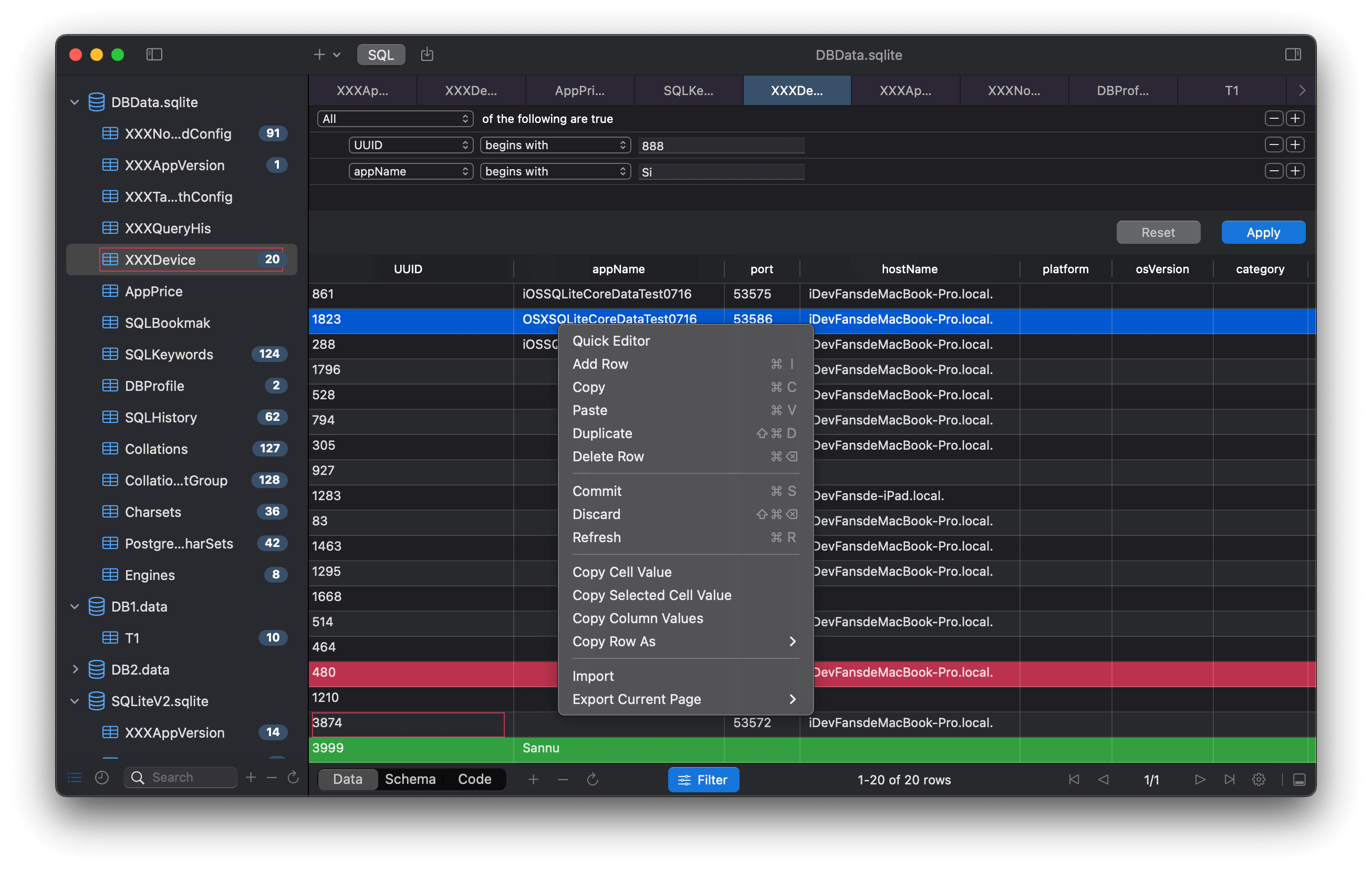This screenshot has height=869, width=1372.
Task: Click the import database icon beside SQL
Action: coord(427,54)
